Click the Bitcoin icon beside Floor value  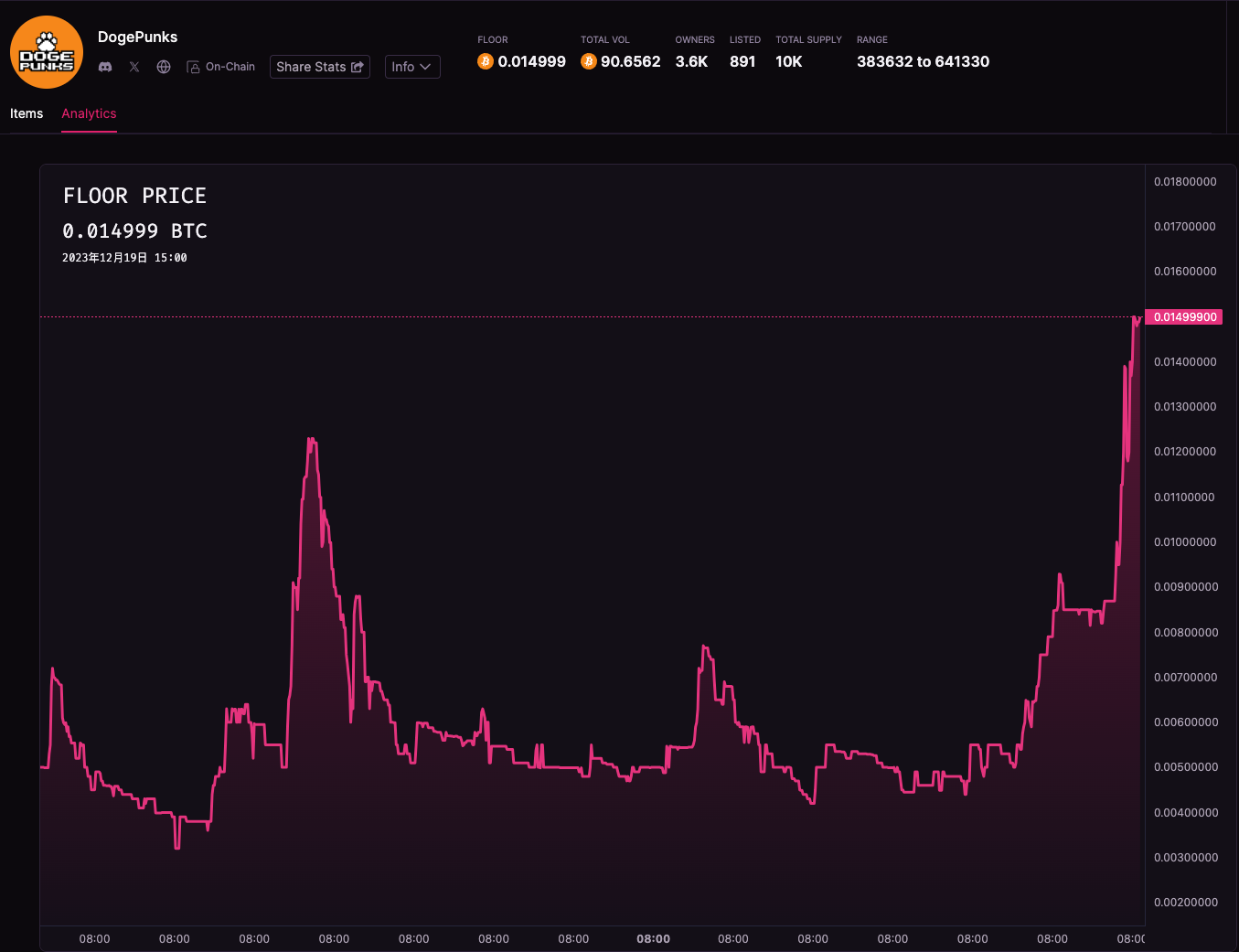486,61
